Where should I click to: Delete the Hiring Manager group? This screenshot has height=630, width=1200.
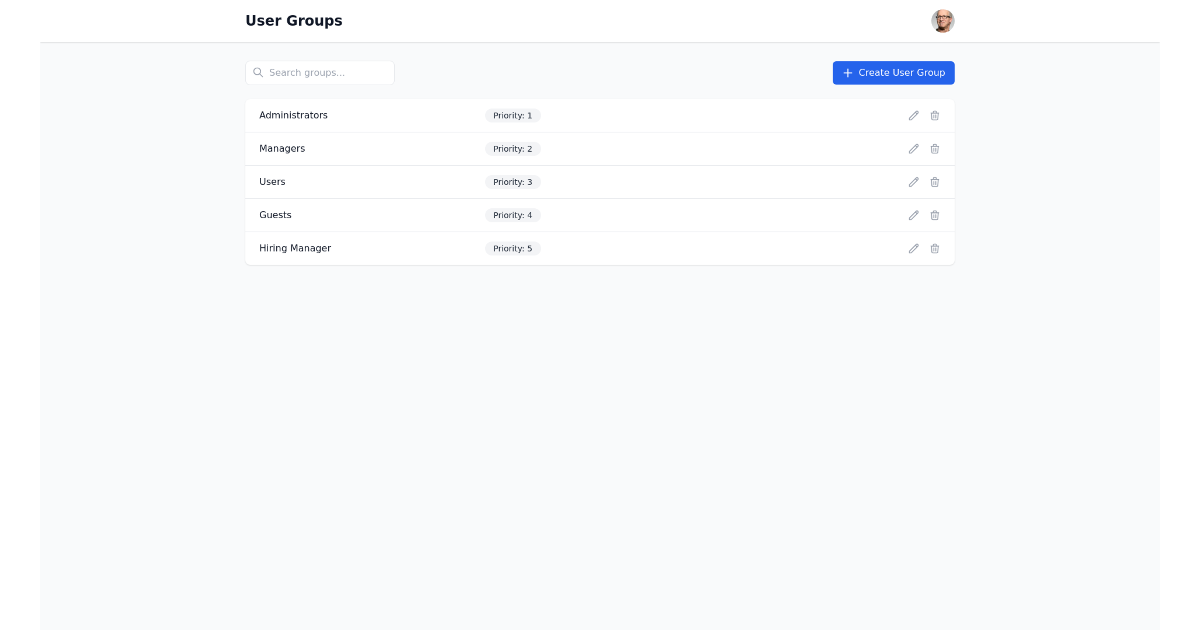pos(934,248)
